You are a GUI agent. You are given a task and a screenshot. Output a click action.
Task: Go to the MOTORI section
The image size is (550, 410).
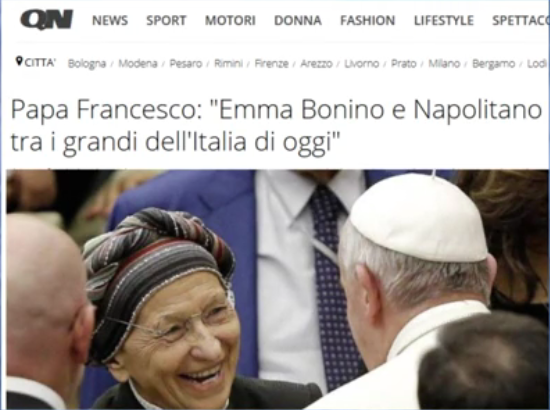(230, 21)
